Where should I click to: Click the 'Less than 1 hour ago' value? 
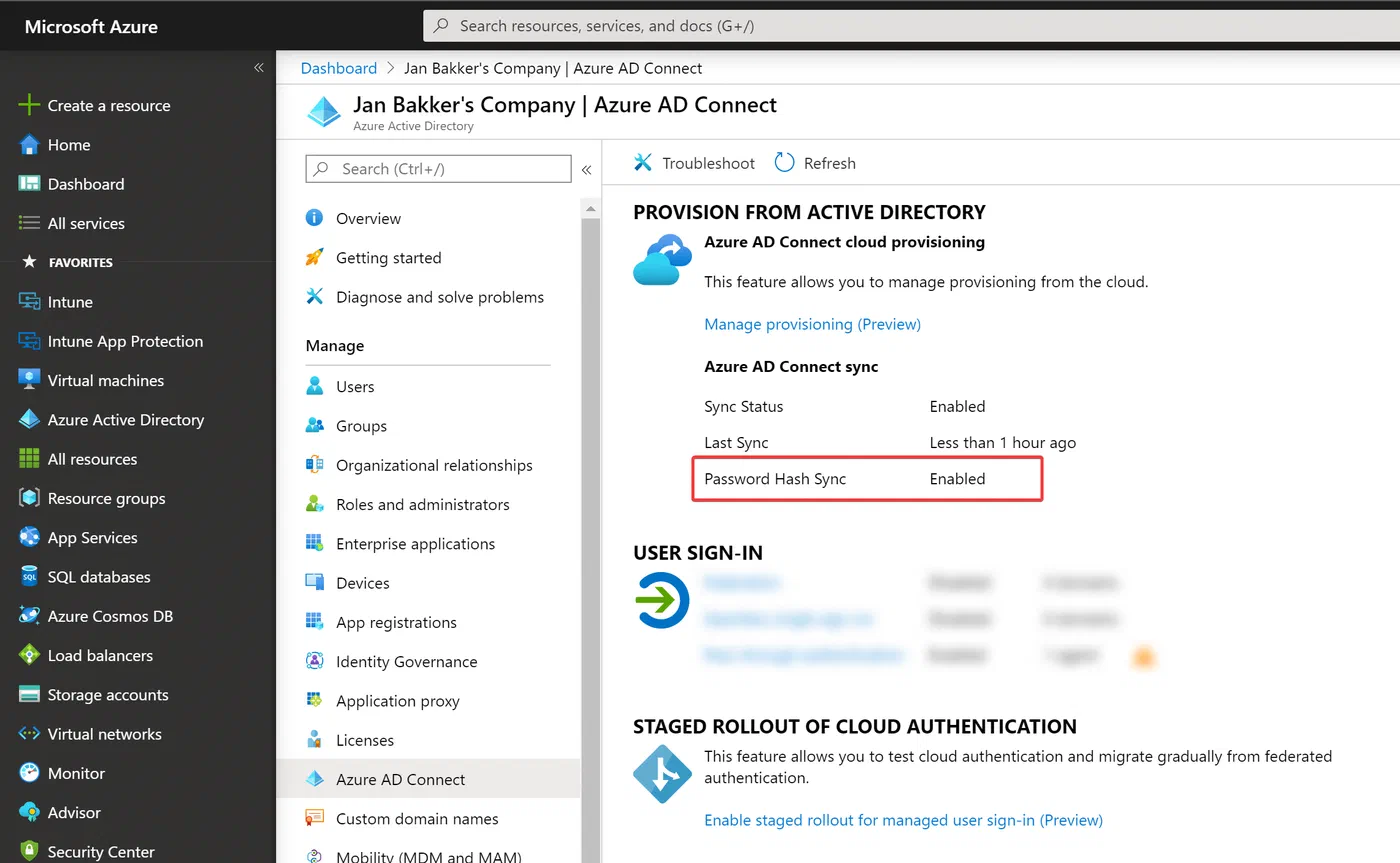[1002, 442]
